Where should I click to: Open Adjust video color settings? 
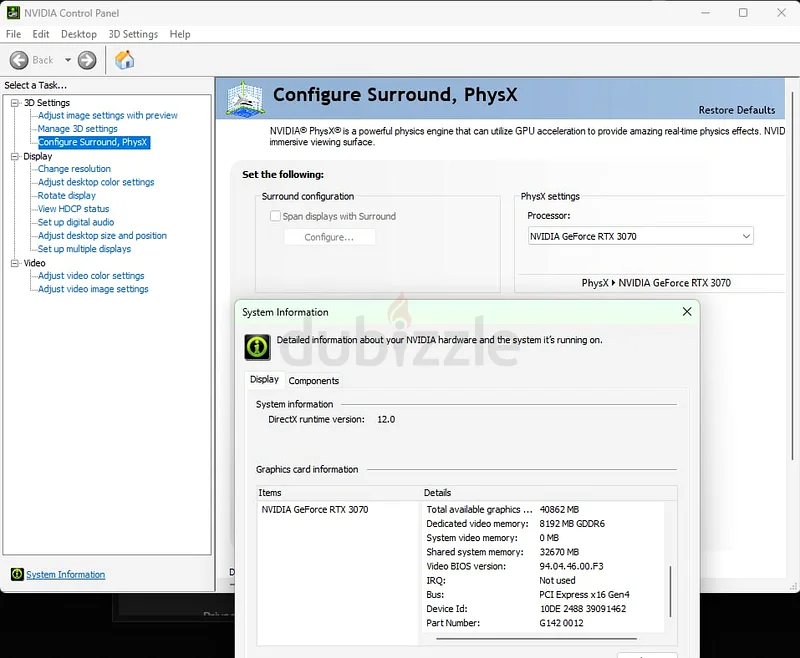click(x=91, y=275)
